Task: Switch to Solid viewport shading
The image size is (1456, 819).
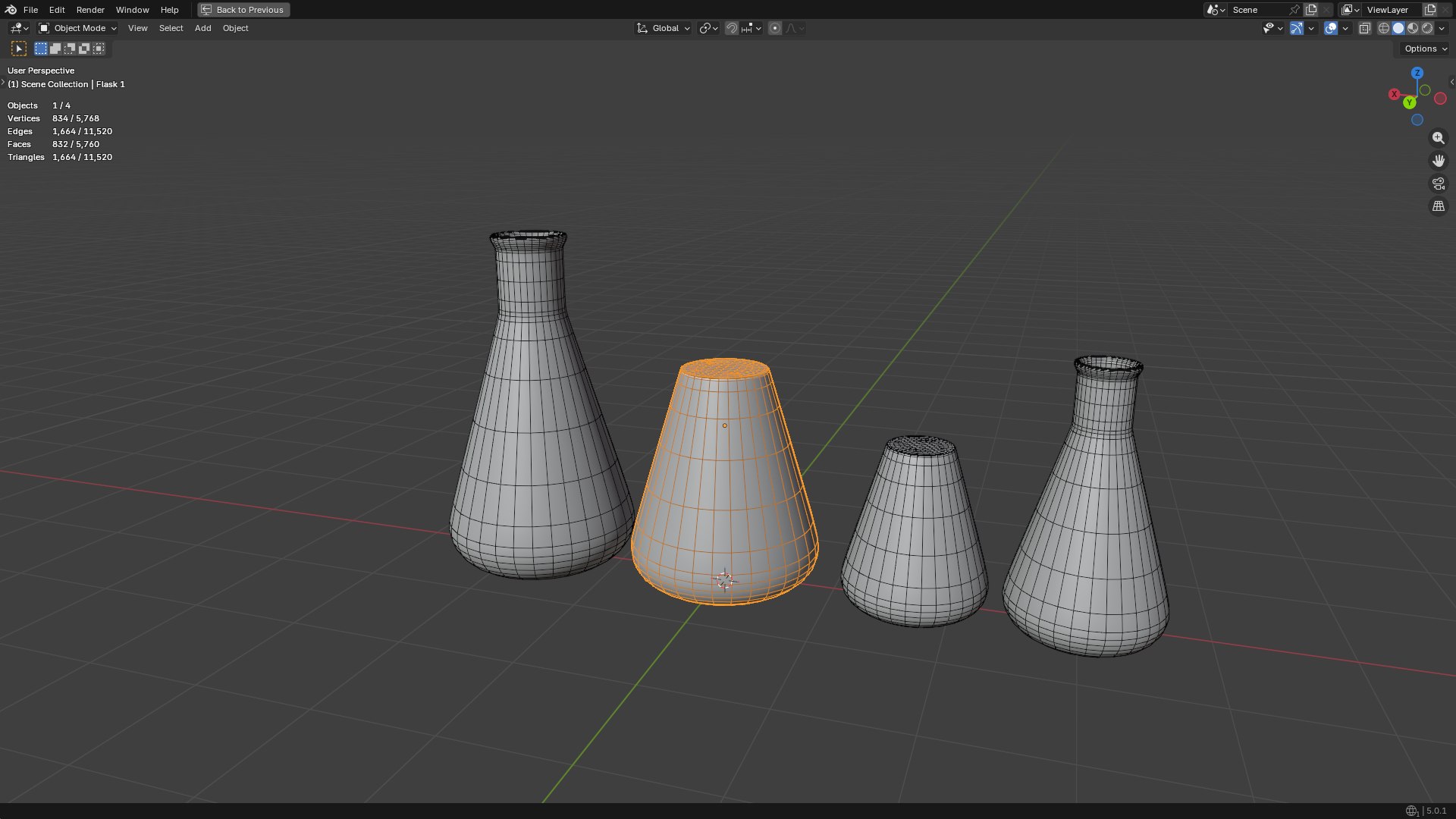Action: pos(1398,28)
